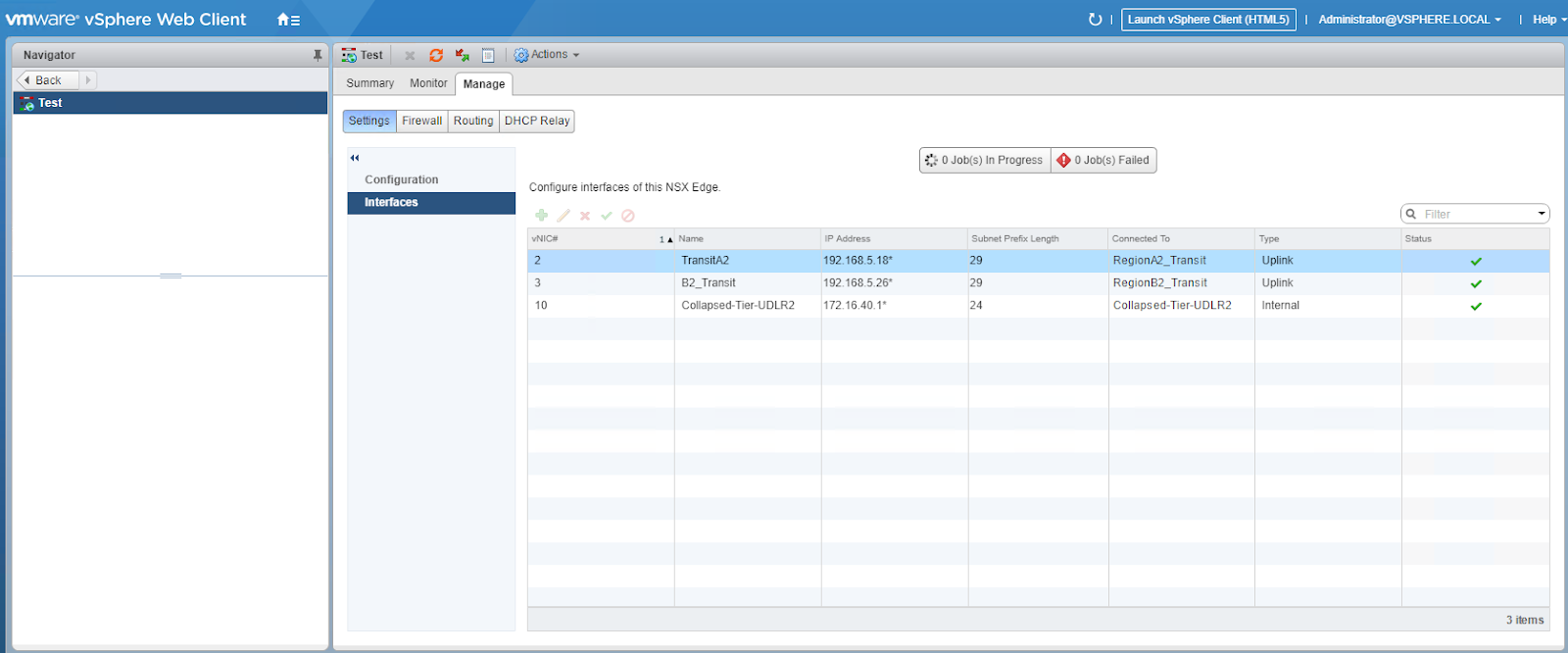Select the Collapsed-Tier-UDLR2 interface row
This screenshot has width=1568, height=653.
pos(737,306)
